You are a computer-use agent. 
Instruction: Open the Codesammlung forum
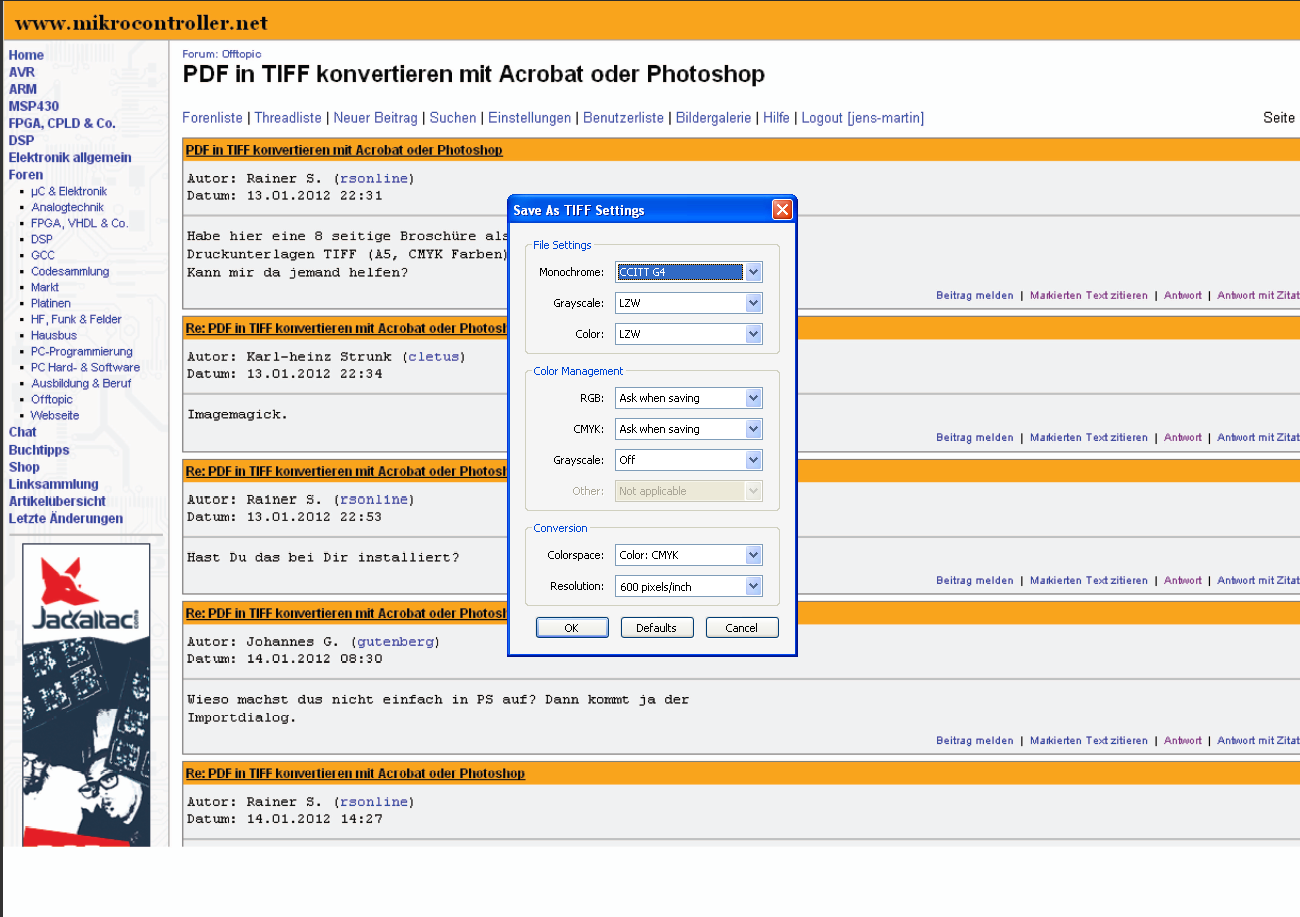(x=70, y=271)
